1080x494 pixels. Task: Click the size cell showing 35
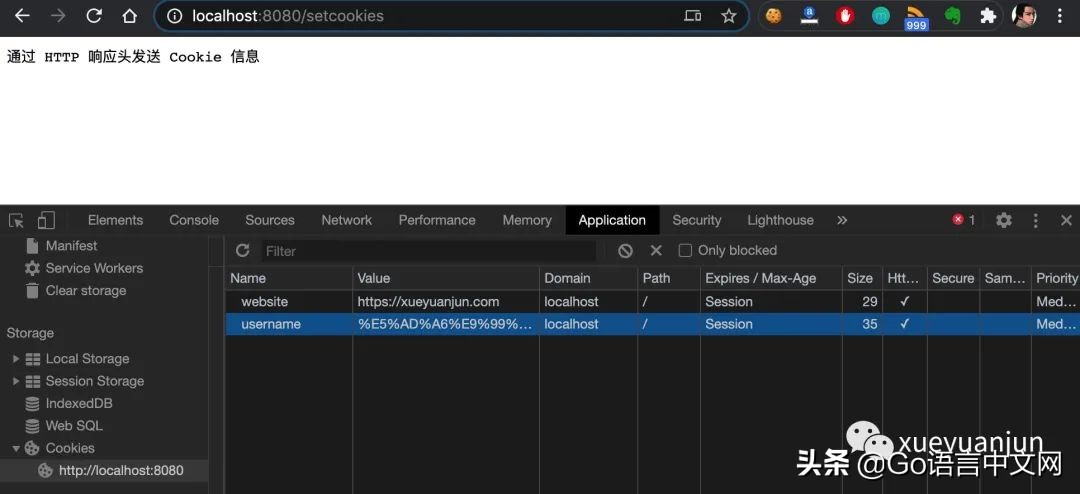click(x=870, y=325)
